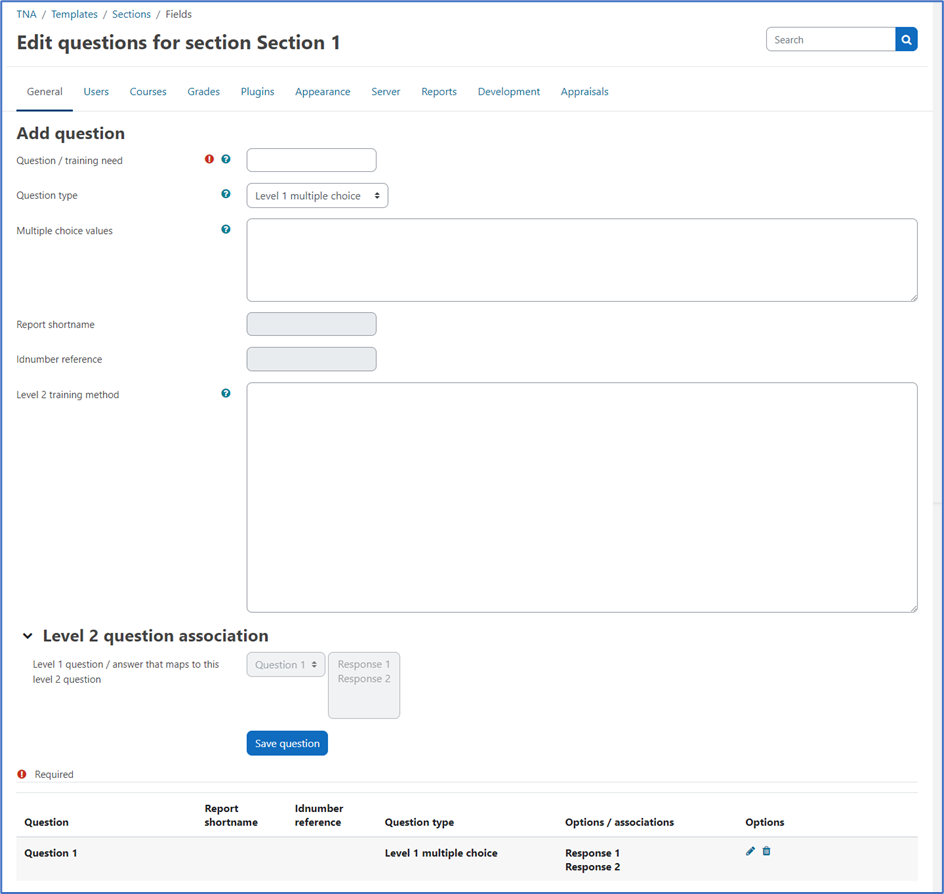The image size is (944, 894).
Task: Click the 'Level 1 multiple choice' table cell
Action: 441,853
